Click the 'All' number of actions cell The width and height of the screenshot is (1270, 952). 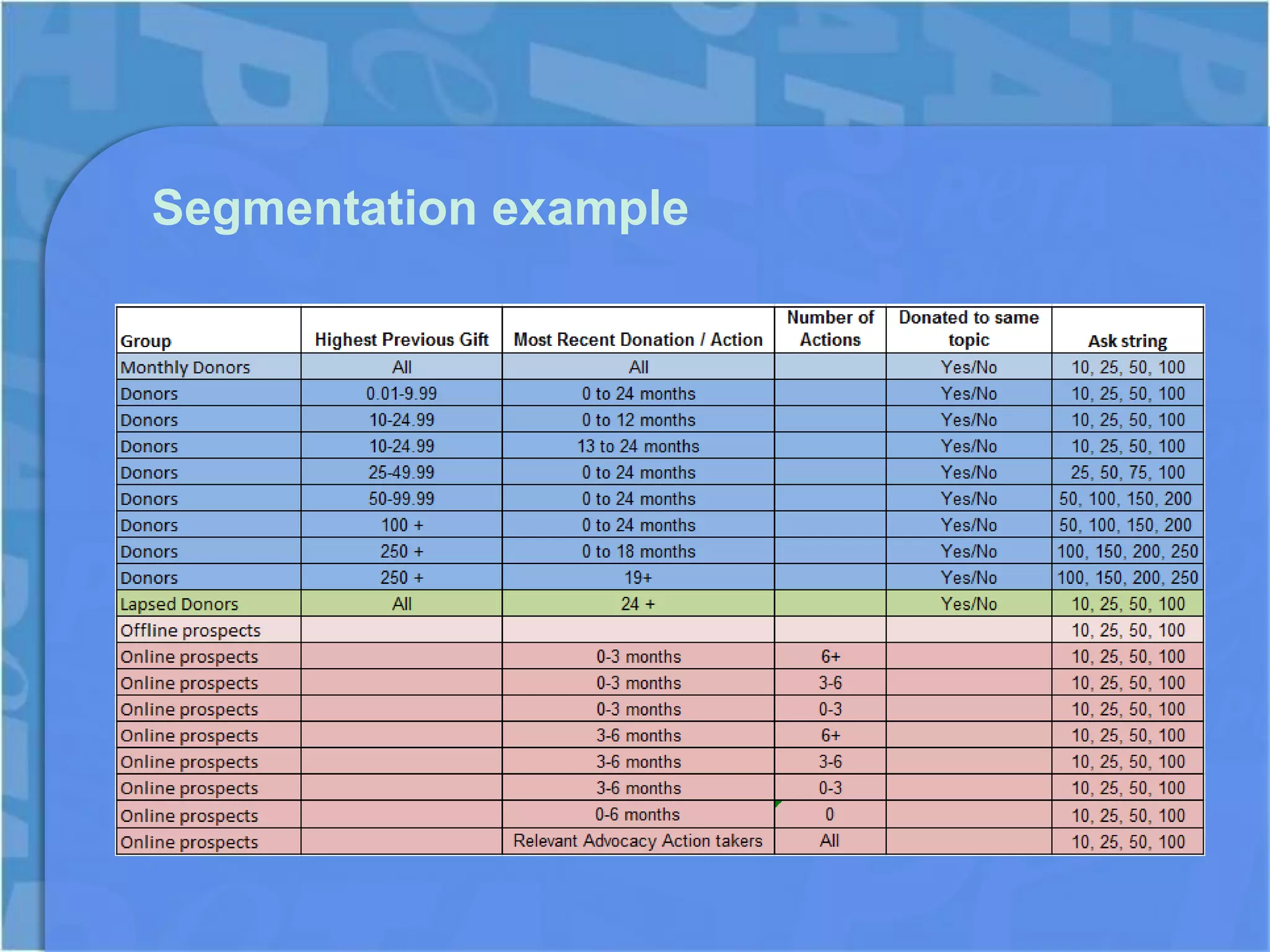point(830,840)
